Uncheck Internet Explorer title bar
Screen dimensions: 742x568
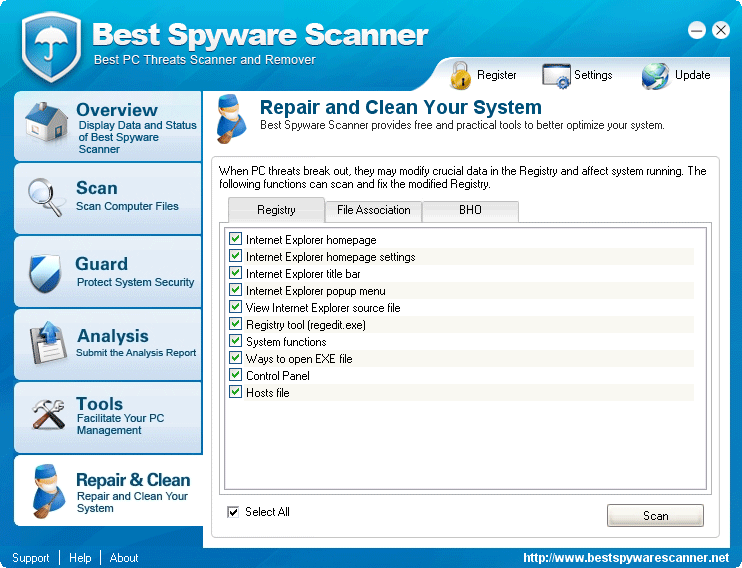tap(235, 273)
